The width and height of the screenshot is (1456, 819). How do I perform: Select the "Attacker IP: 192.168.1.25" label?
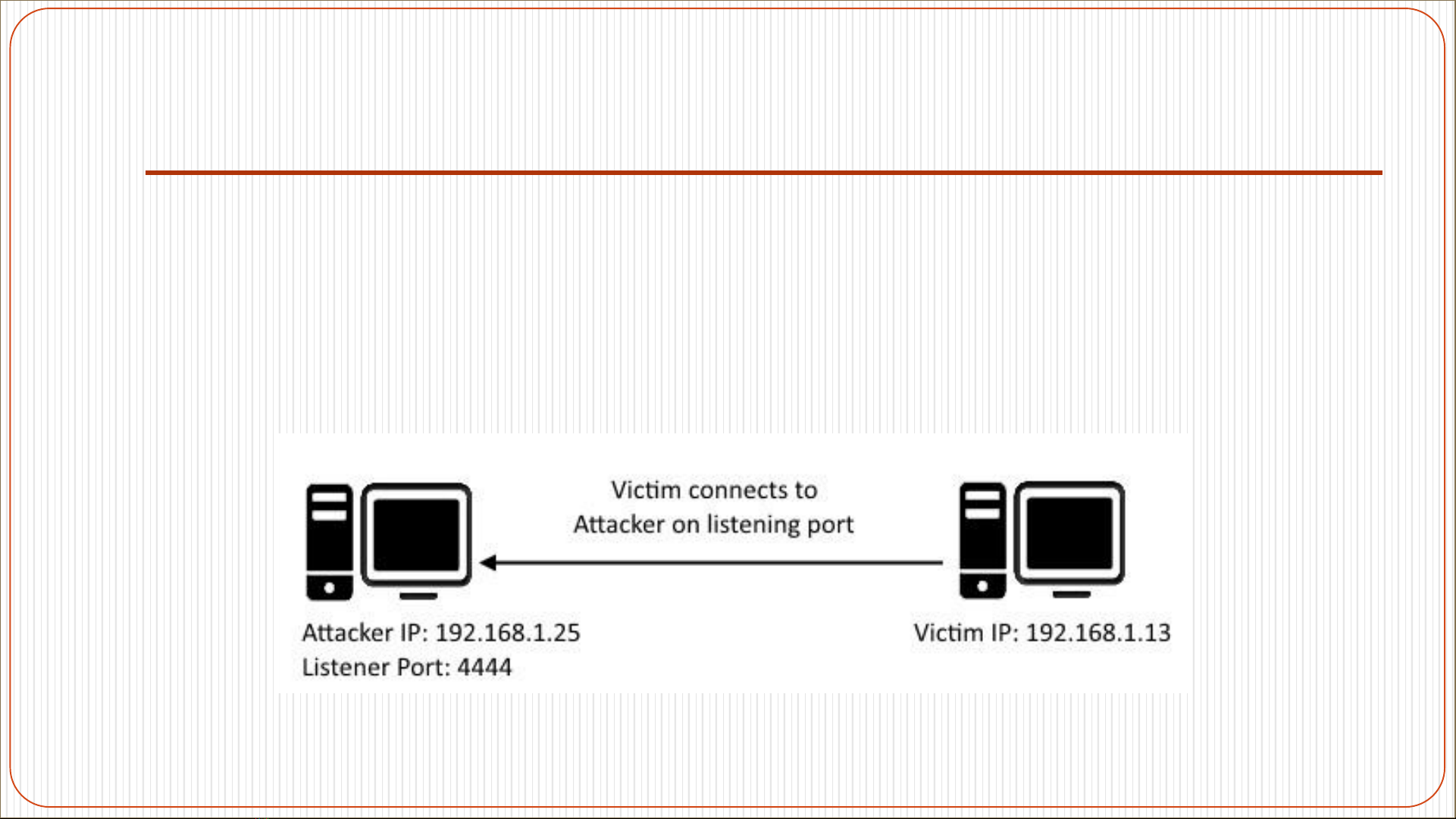pyautogui.click(x=441, y=633)
